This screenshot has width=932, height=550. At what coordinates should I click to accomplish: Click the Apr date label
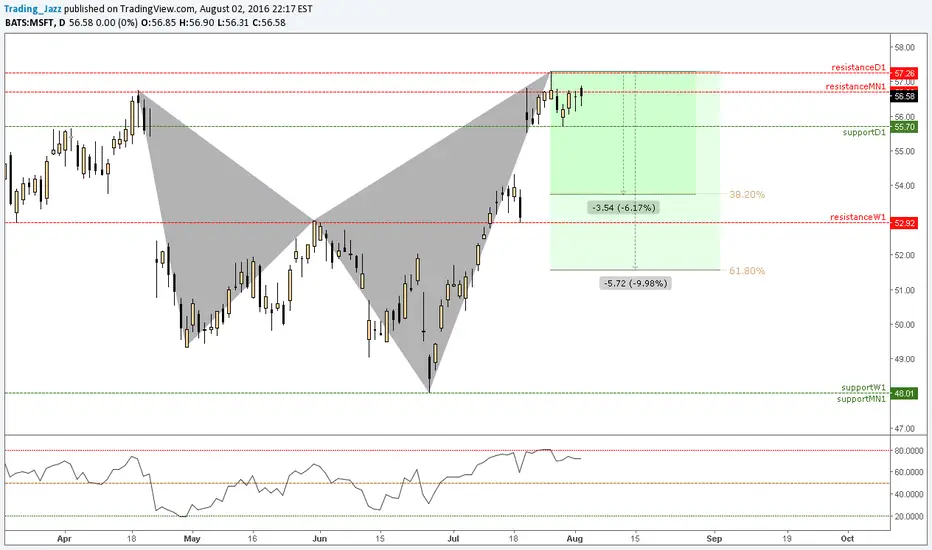click(x=64, y=539)
